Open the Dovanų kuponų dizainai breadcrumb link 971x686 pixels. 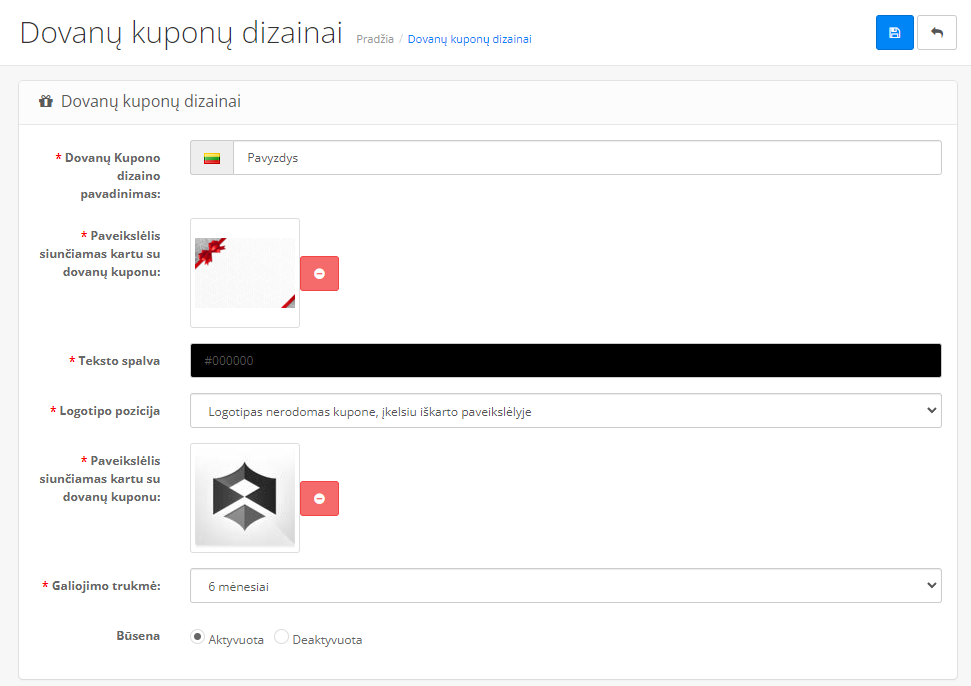(x=469, y=39)
